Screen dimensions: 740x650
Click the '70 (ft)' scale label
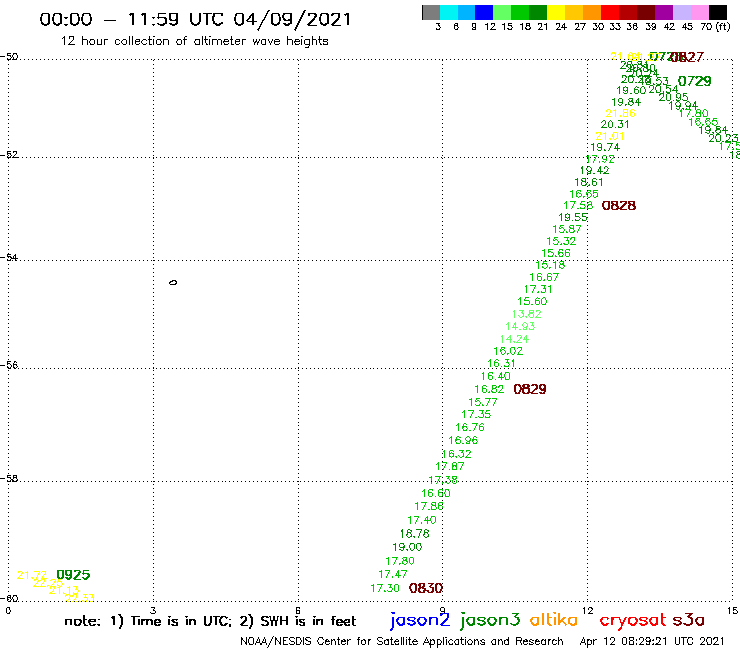click(x=715, y=26)
